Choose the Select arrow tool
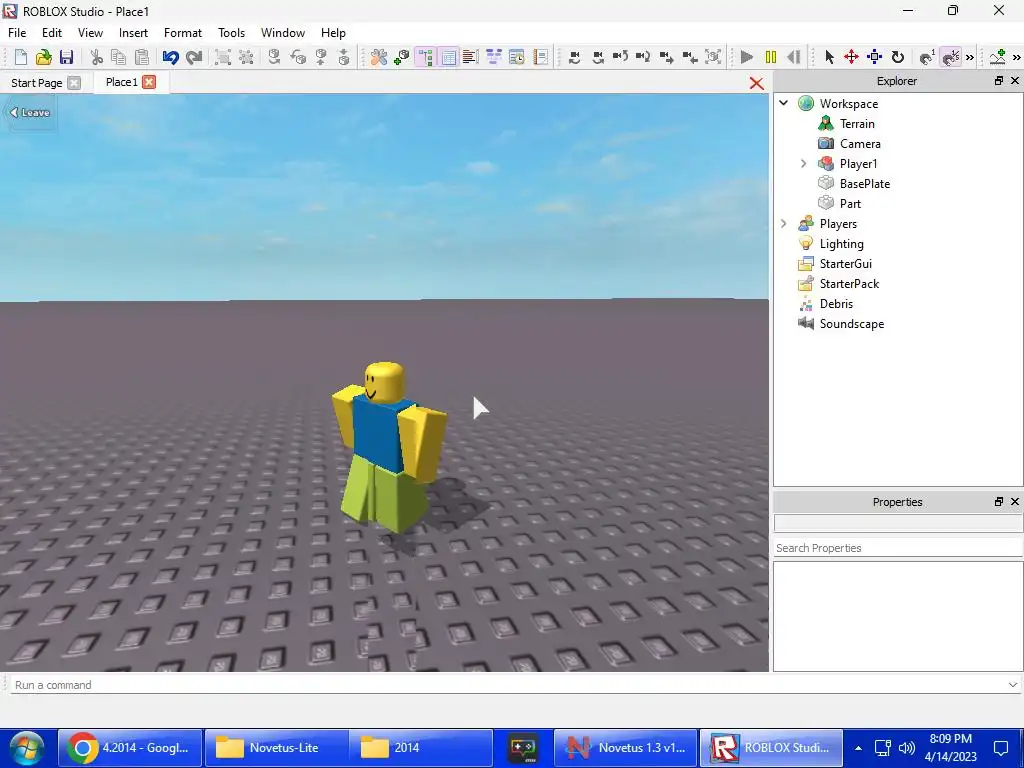 829,57
